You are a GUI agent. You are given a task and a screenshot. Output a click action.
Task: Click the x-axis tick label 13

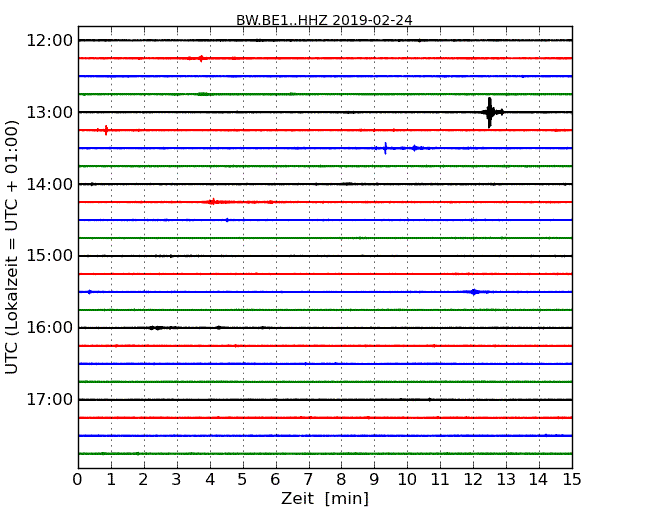click(506, 480)
